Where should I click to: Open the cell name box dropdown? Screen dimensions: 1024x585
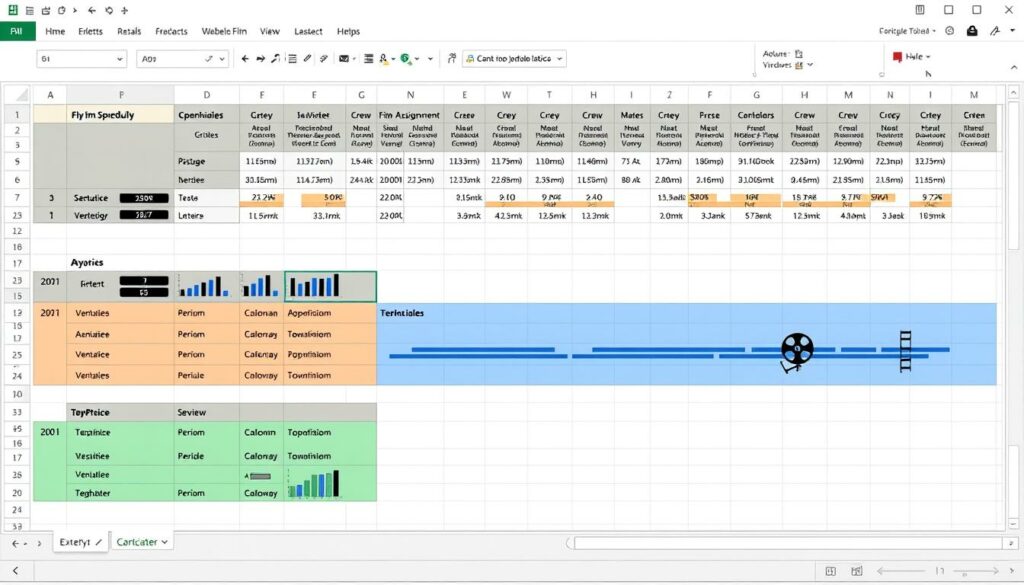[120, 59]
